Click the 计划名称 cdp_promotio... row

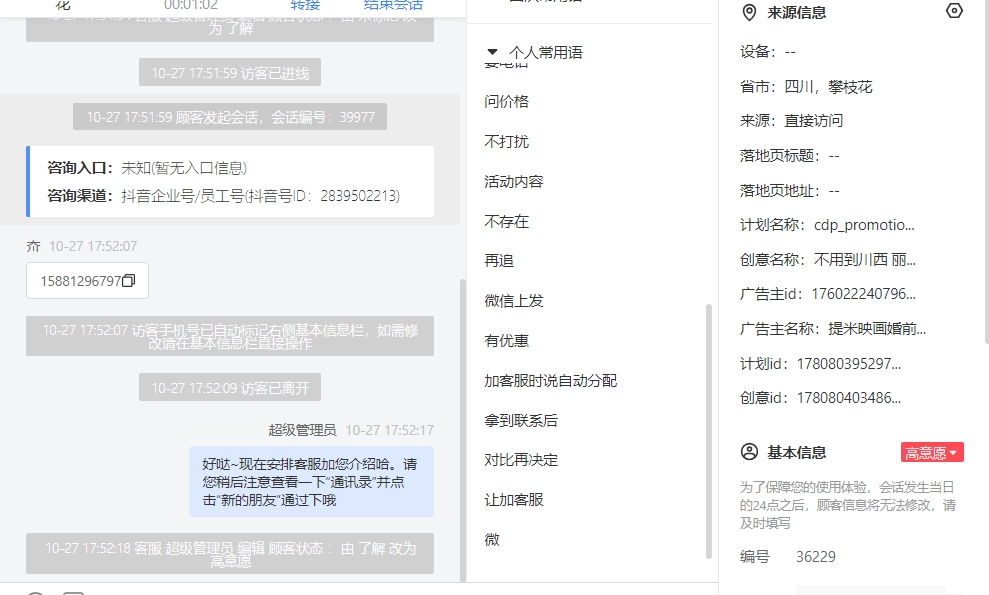[827, 225]
